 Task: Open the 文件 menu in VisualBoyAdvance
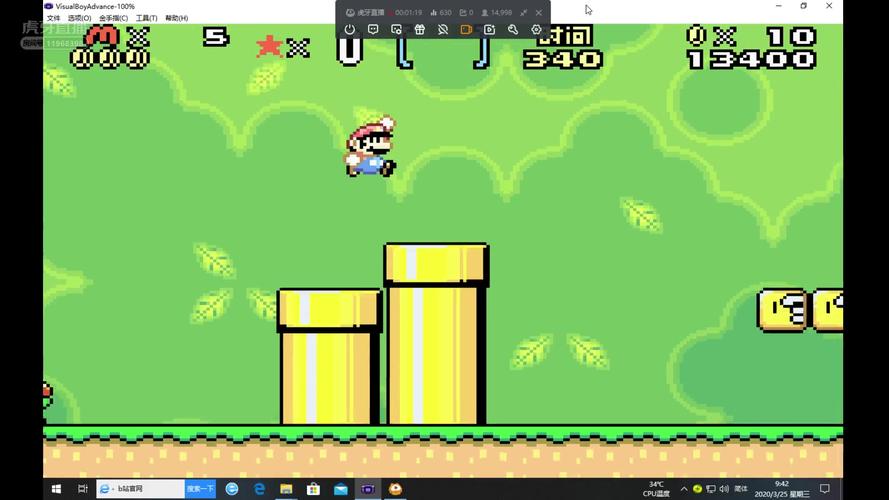(53, 18)
